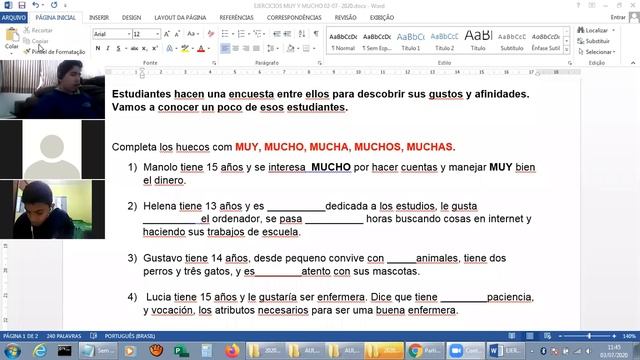640x360 pixels.
Task: Click PORTUGUÊS (BRASIL) language in status bar
Action: pos(130,336)
